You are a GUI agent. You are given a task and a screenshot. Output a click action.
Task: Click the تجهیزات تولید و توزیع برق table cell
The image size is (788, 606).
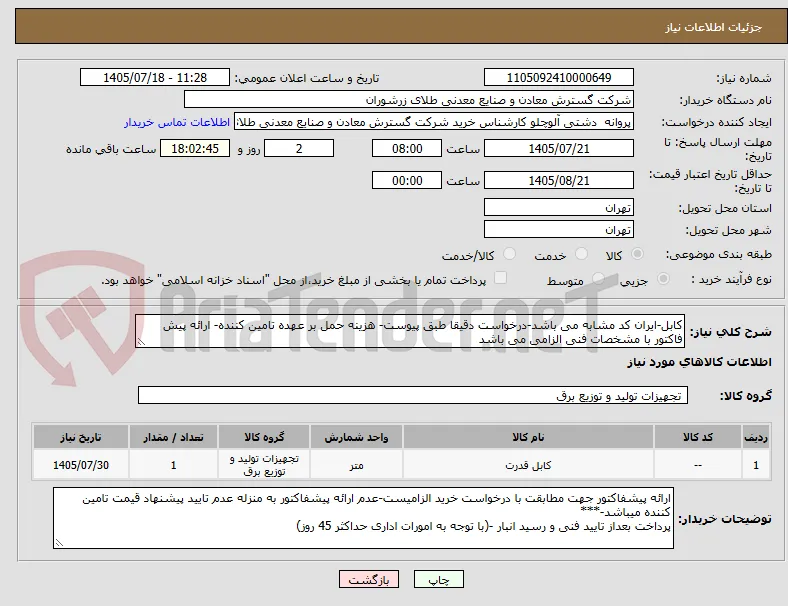[x=264, y=465]
